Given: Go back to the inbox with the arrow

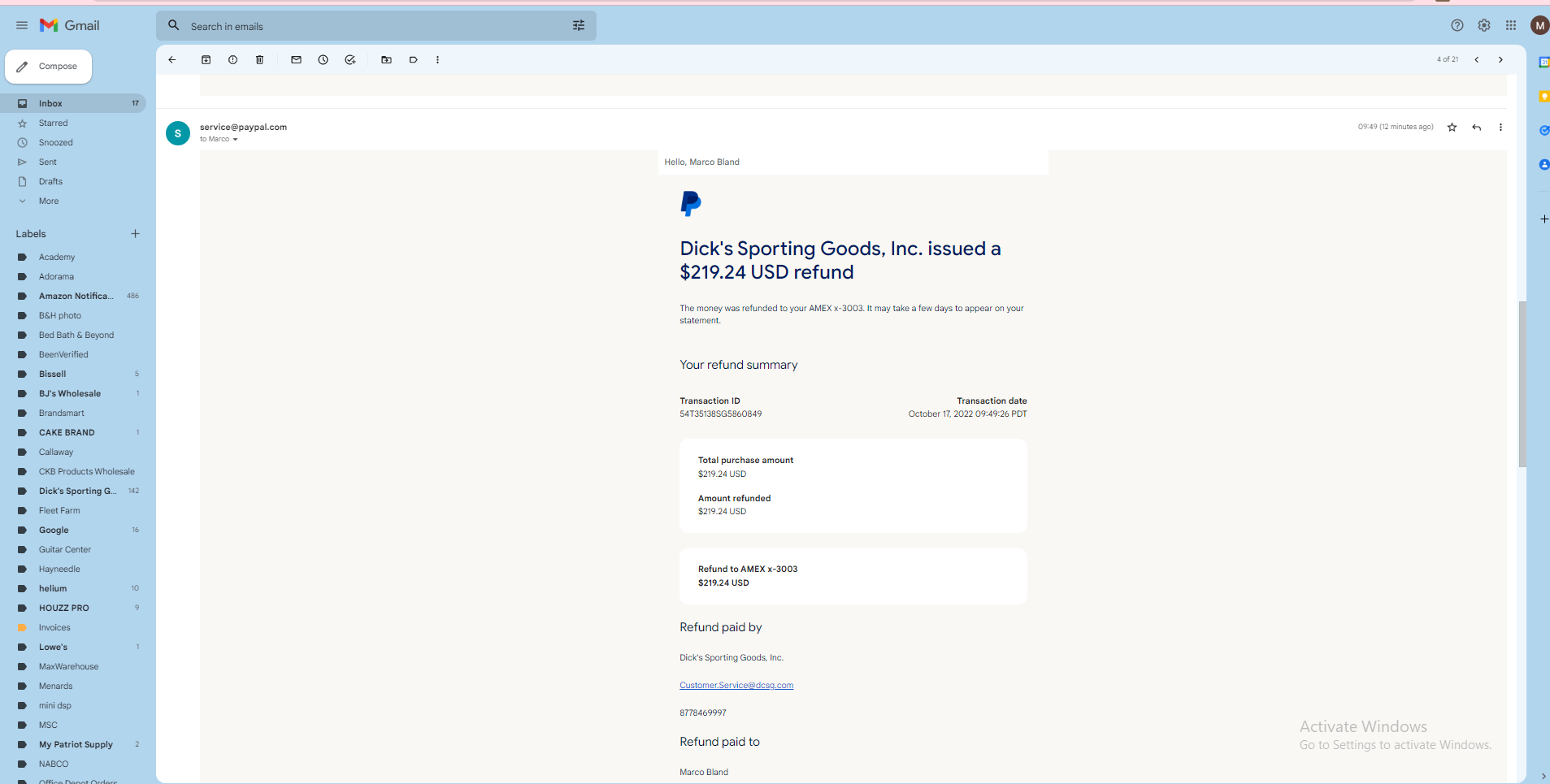Looking at the screenshot, I should click(x=172, y=59).
